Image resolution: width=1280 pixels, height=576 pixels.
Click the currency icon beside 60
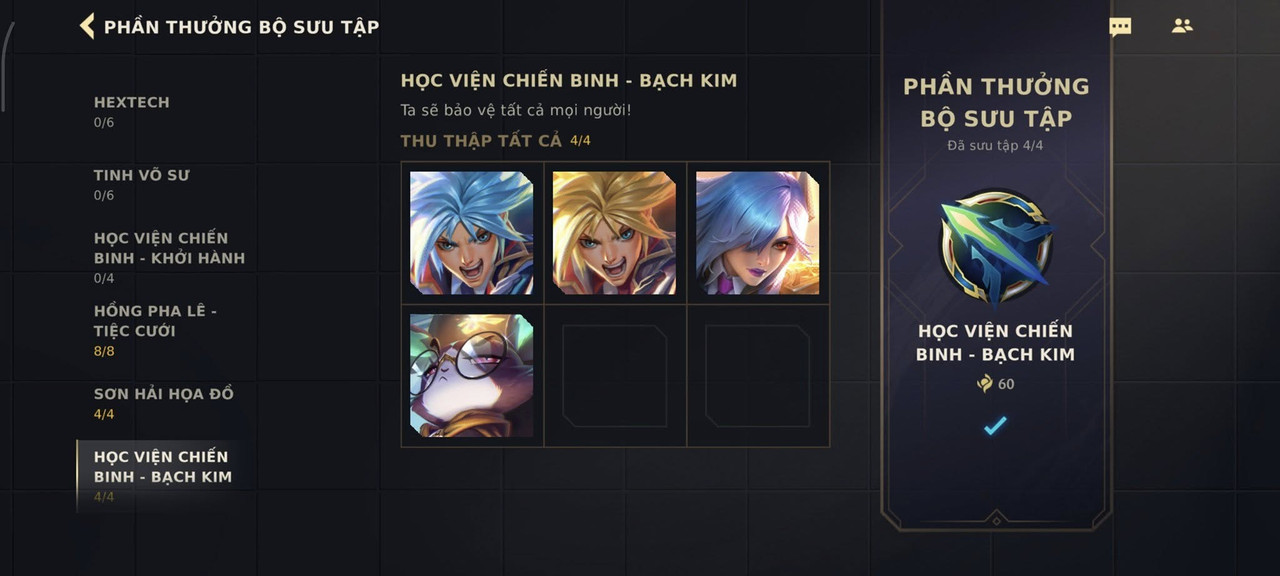(985, 384)
